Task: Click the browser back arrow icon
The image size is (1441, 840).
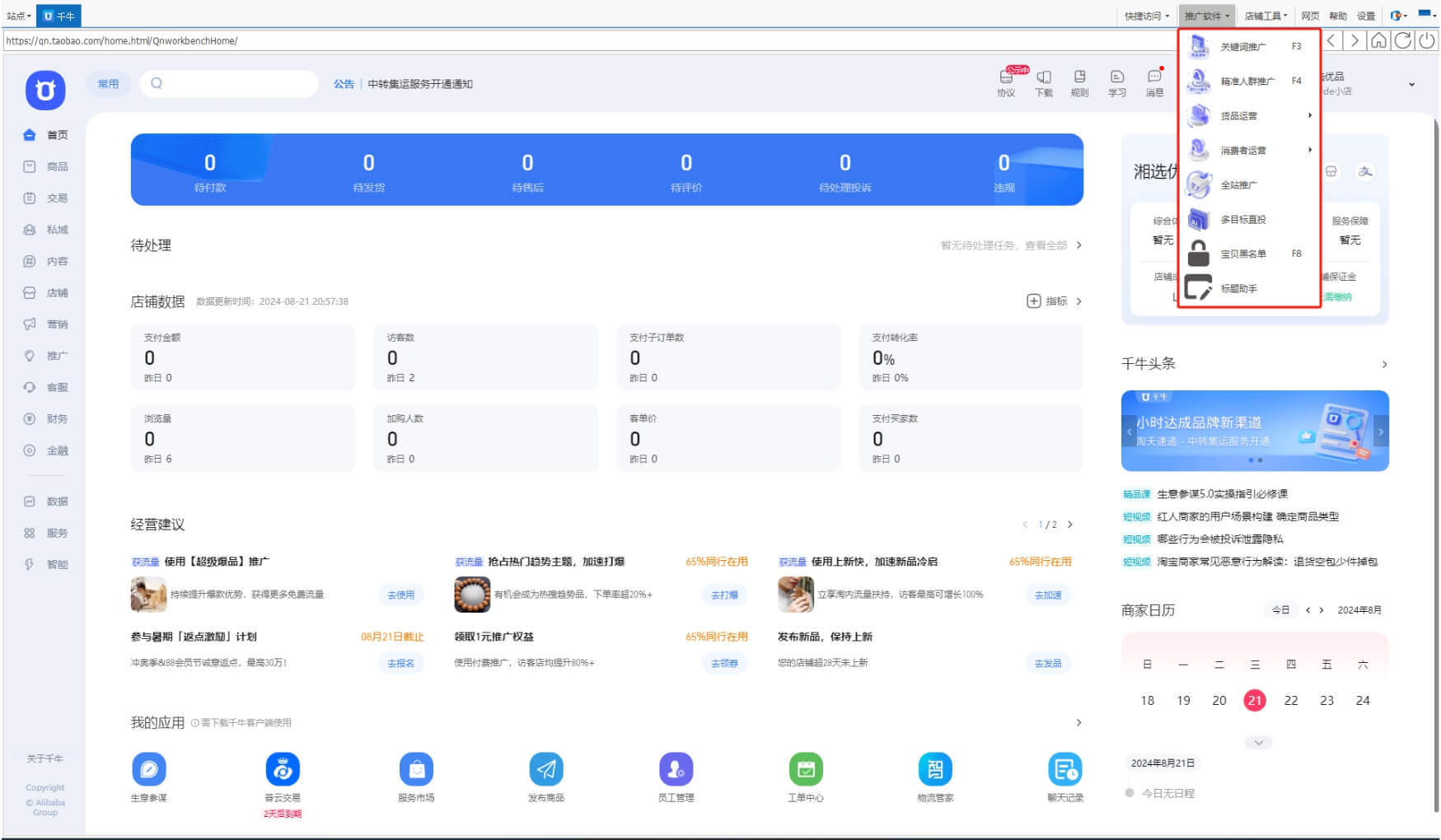Action: [x=1331, y=40]
